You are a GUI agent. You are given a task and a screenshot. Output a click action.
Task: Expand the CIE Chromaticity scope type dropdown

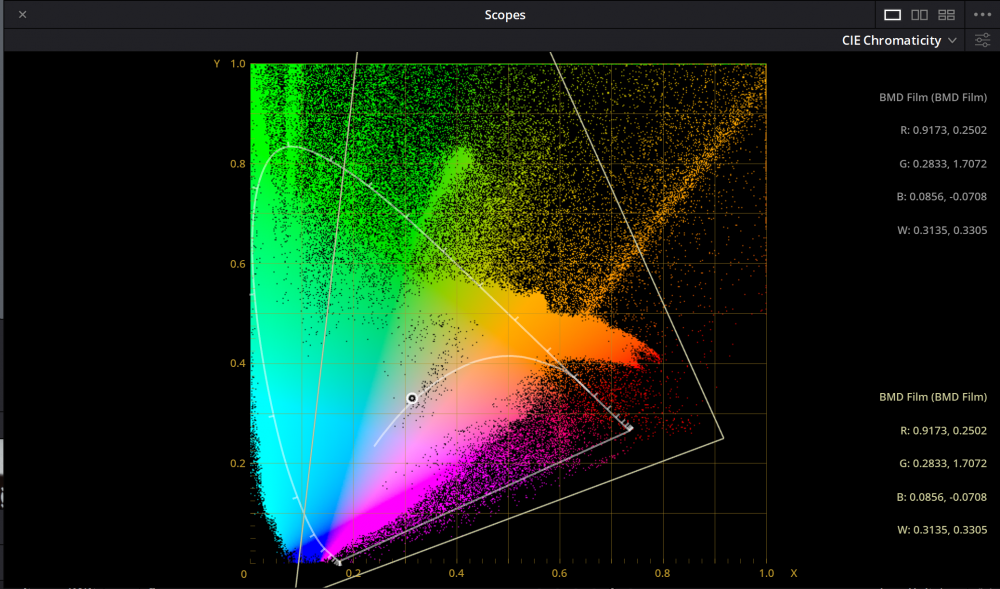point(899,41)
